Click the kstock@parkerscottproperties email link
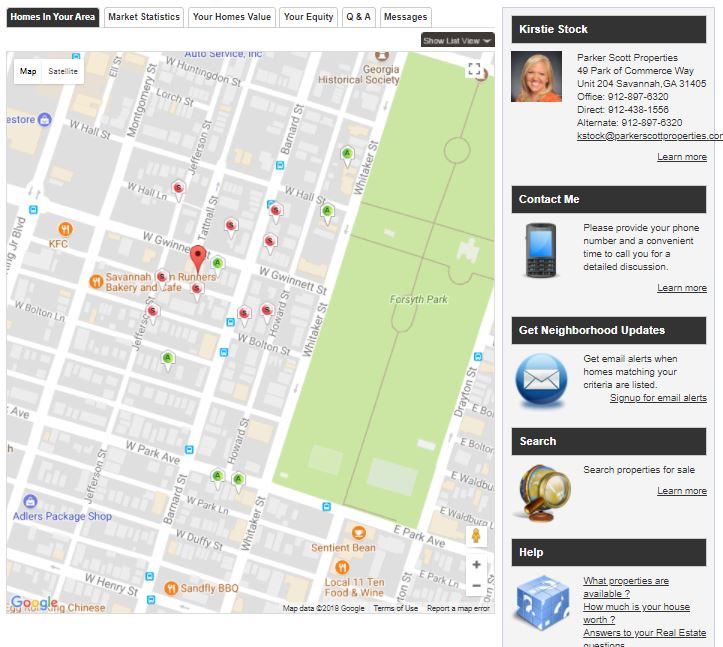This screenshot has width=723, height=647. [x=650, y=136]
